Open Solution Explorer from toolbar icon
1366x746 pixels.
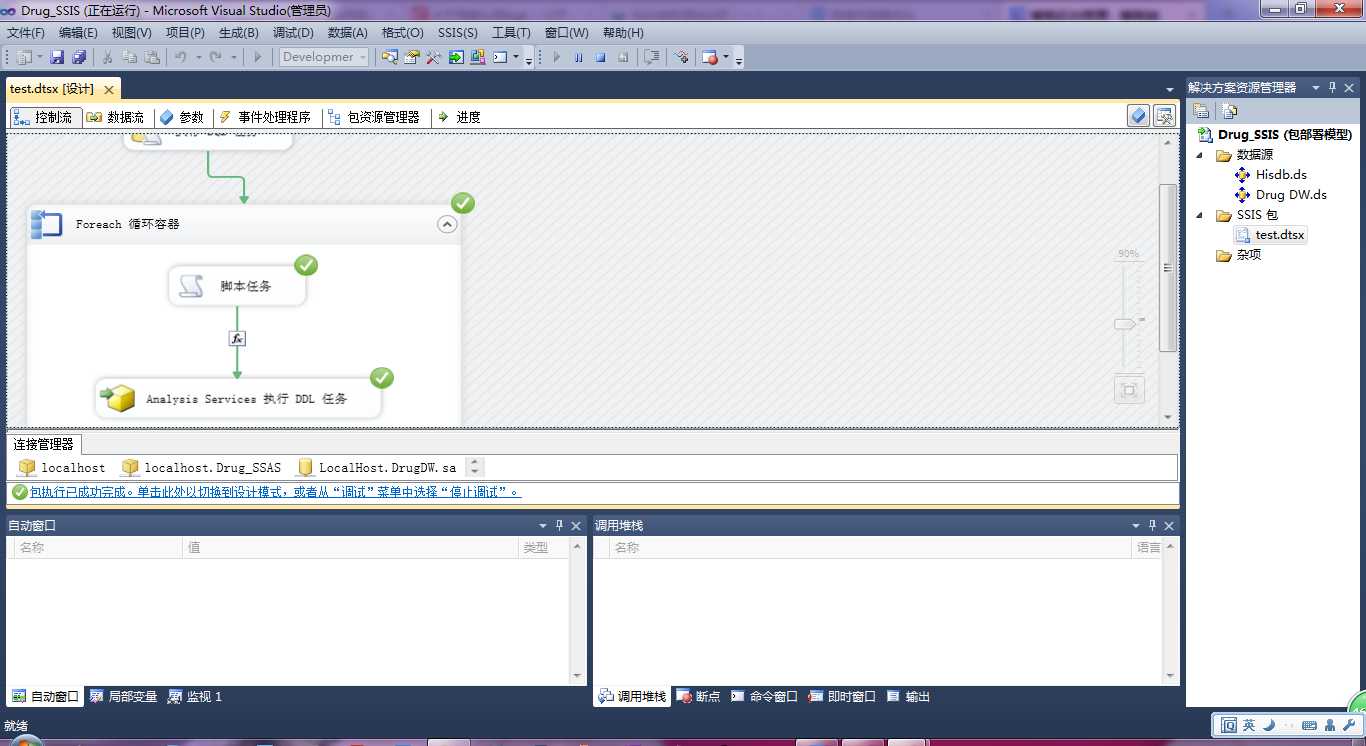389,57
